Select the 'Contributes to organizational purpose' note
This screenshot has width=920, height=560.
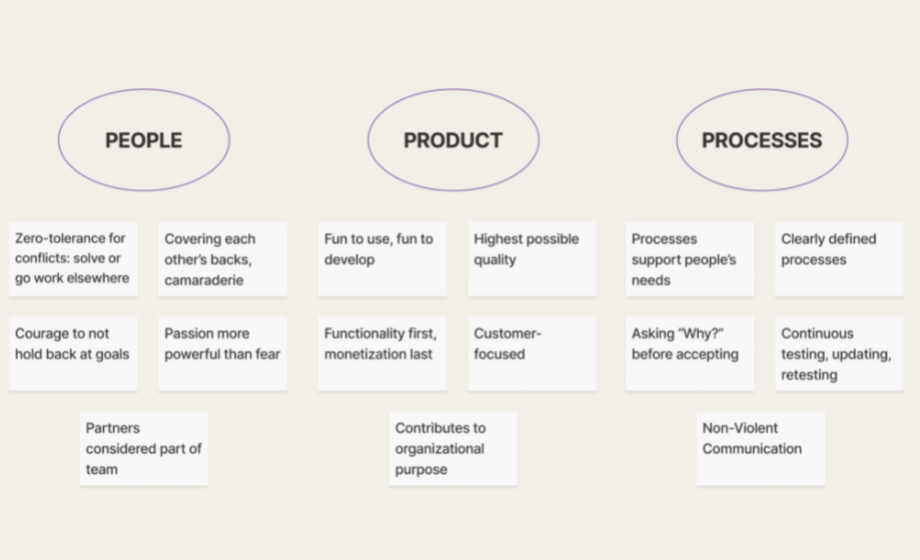click(454, 448)
